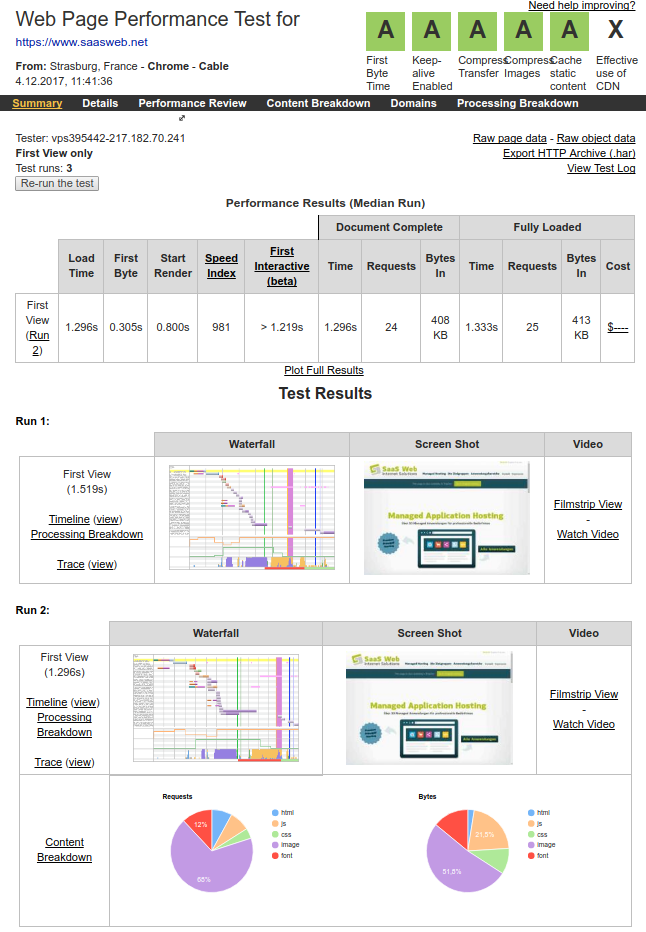The height and width of the screenshot is (932, 646).
Task: Go to the Content Breakdown tab
Action: coord(318,103)
